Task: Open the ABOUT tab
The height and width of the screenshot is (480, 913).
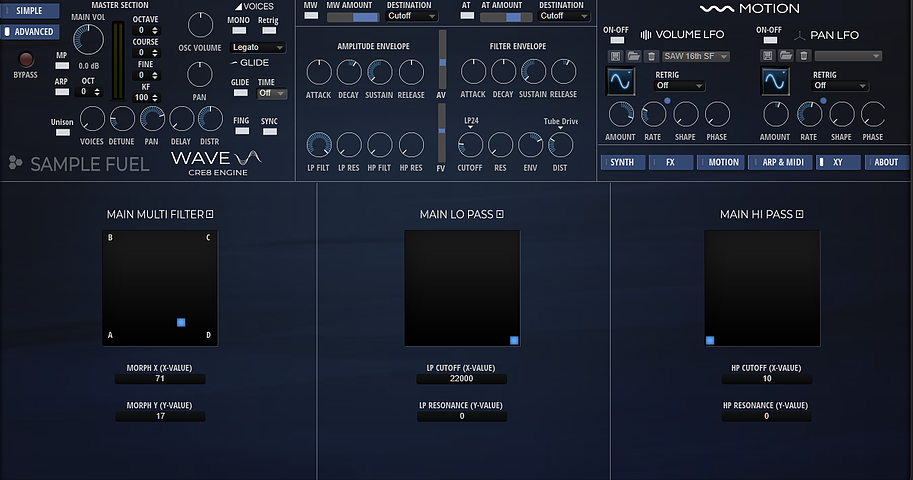Action: [886, 163]
